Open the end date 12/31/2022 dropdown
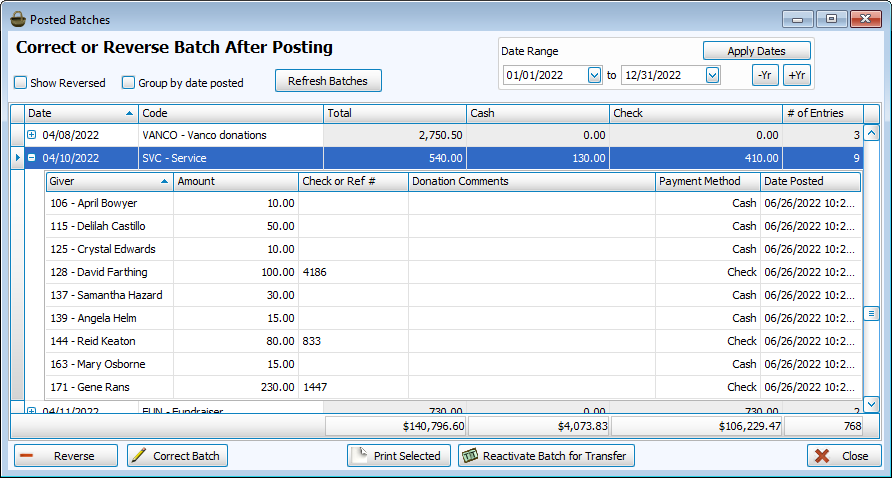 712,75
